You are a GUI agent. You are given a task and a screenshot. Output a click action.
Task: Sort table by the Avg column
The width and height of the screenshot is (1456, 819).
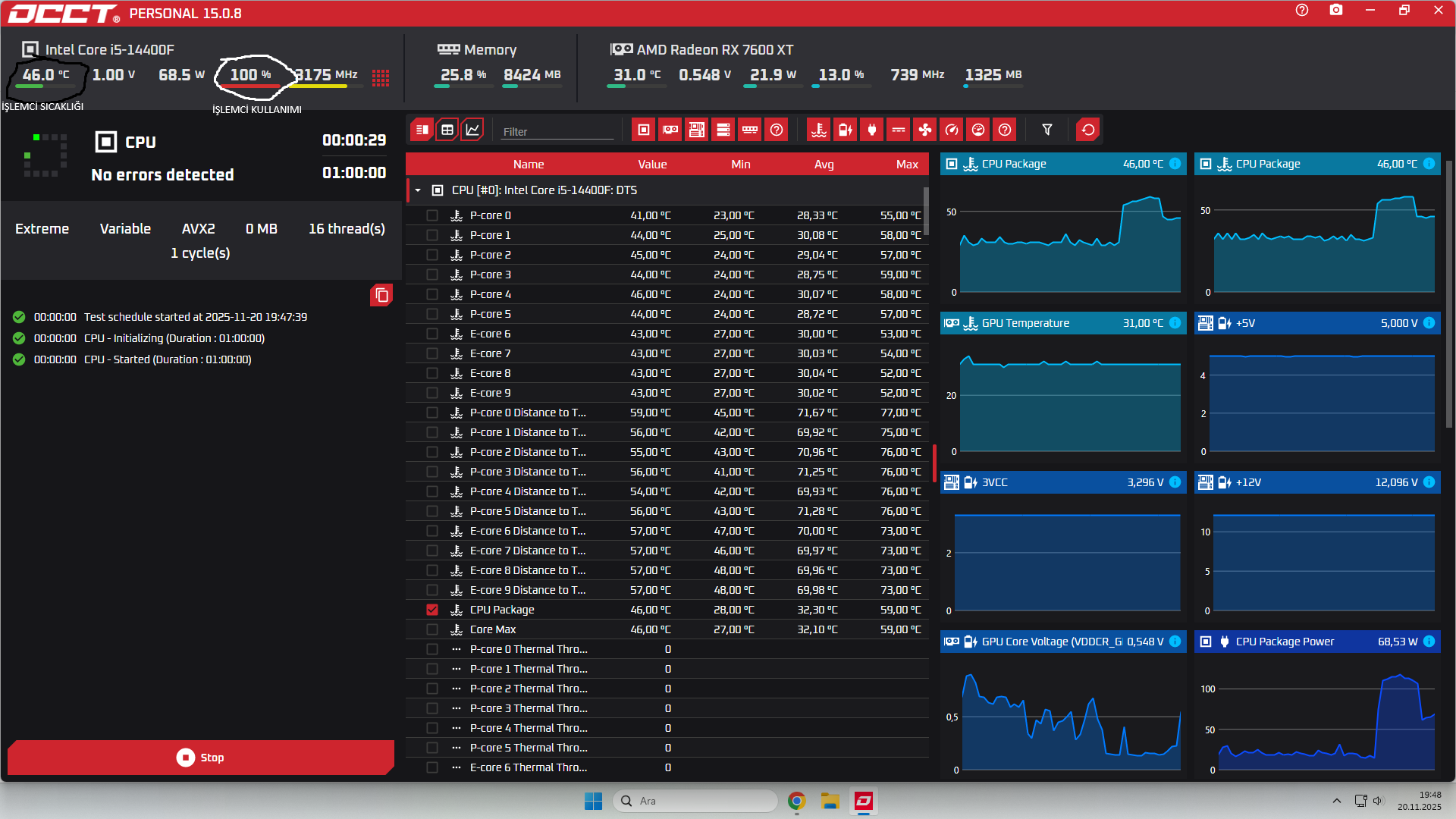[824, 165]
